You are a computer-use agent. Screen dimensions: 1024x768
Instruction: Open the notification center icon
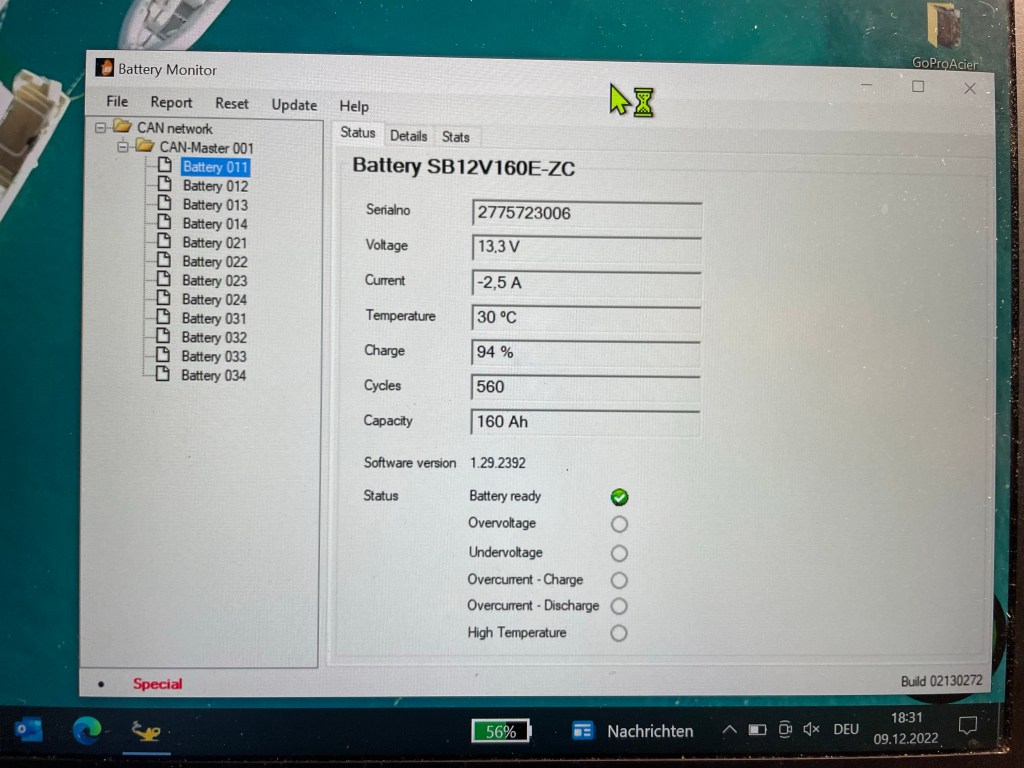[x=966, y=727]
